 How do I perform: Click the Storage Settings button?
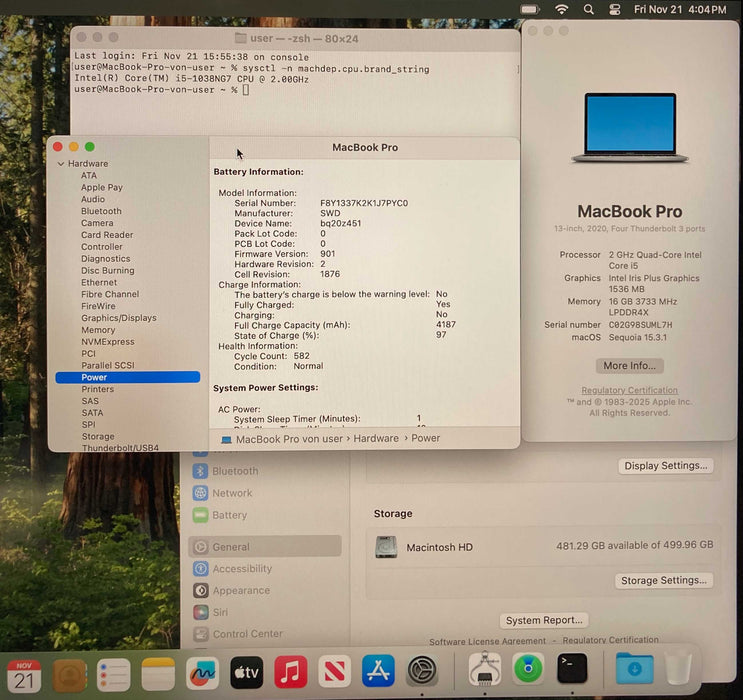point(663,580)
